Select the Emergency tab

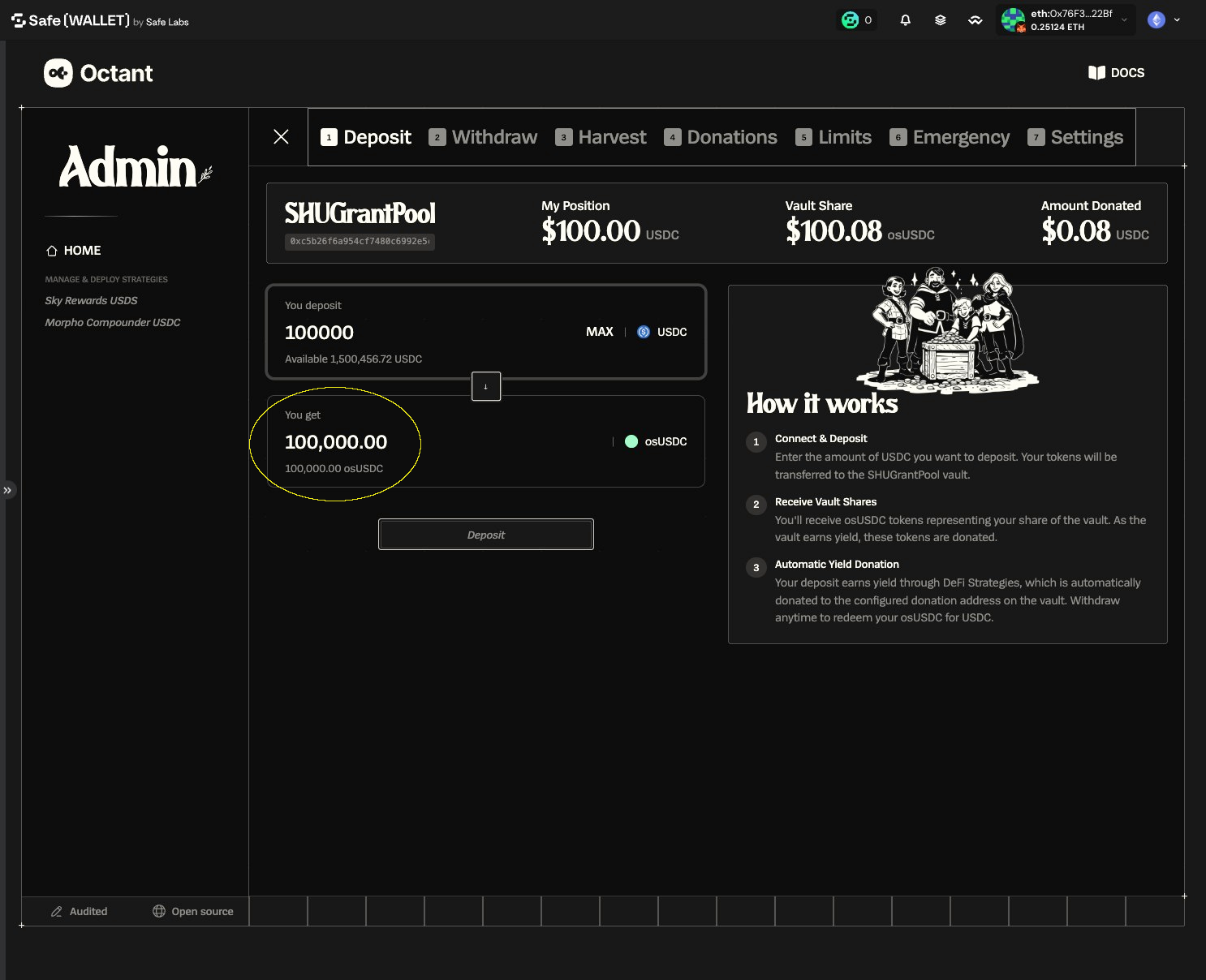[950, 137]
